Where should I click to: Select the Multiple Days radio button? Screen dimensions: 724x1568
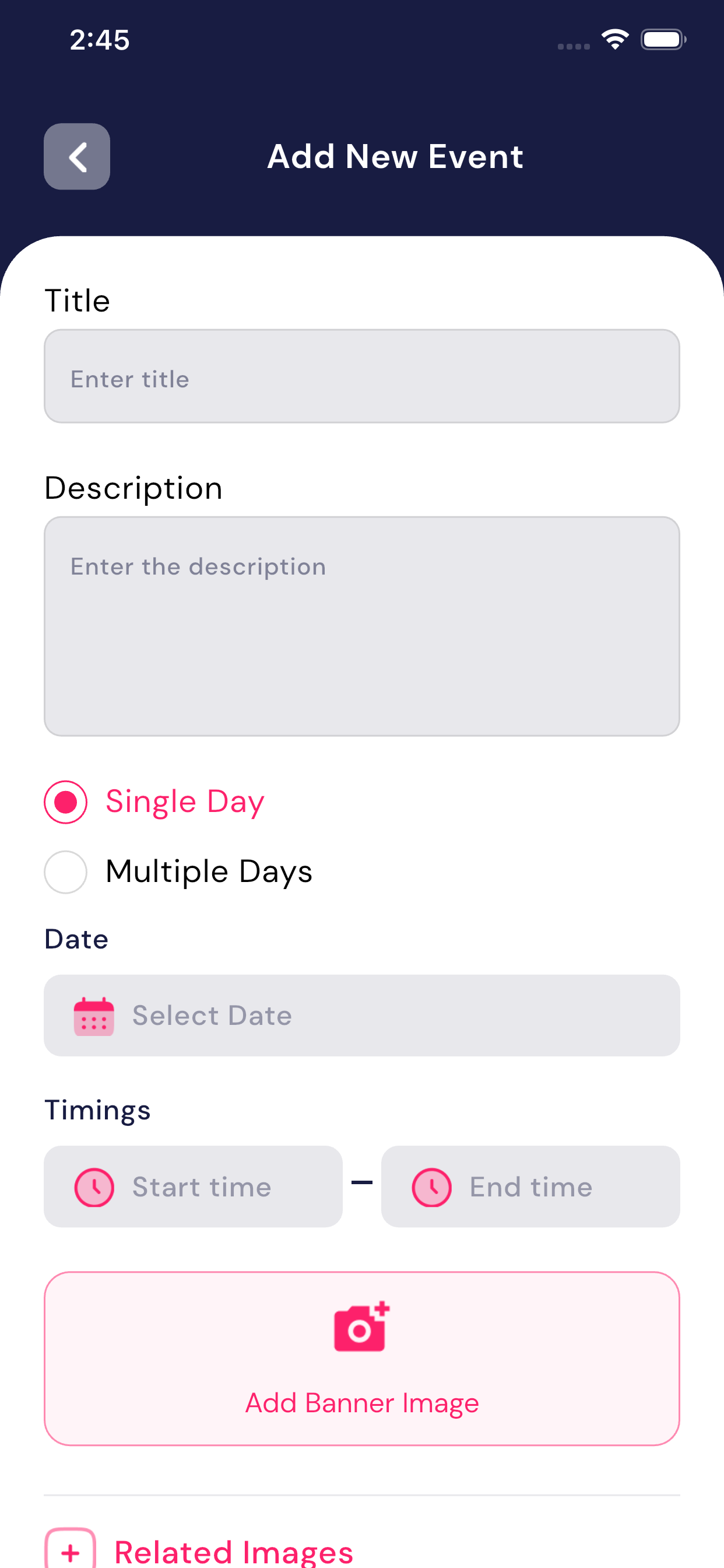66,871
